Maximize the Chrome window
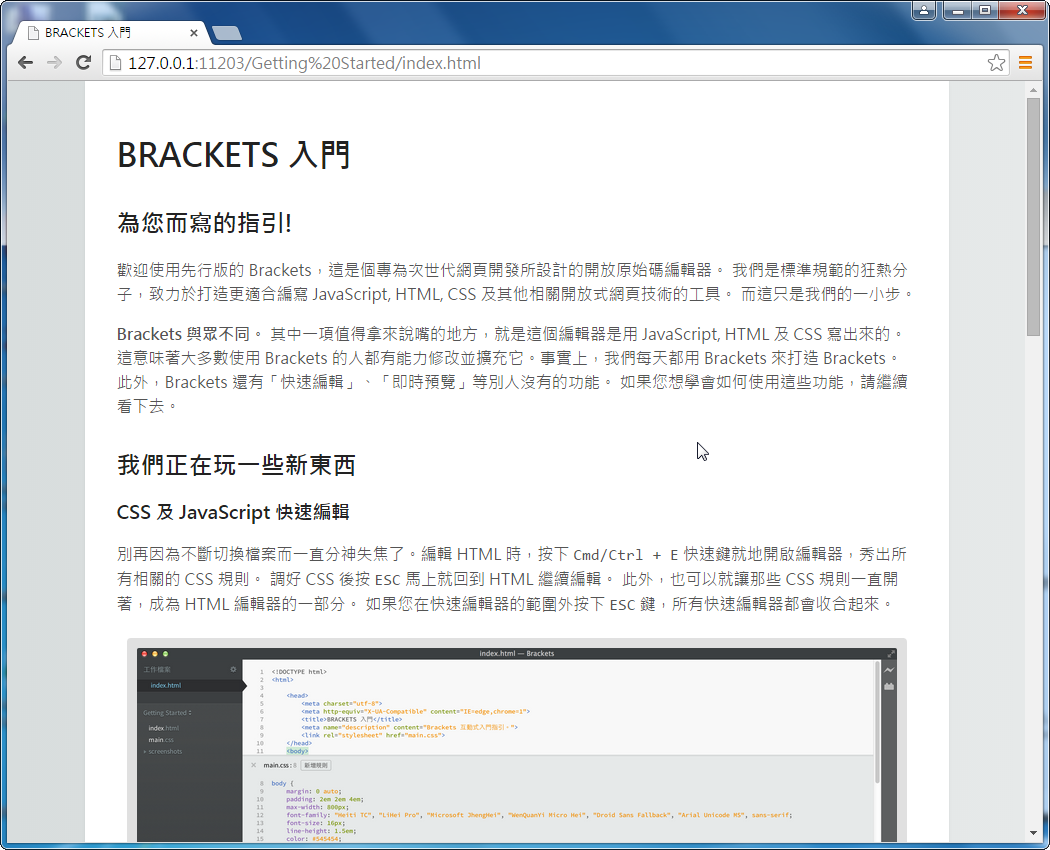This screenshot has width=1050, height=850. click(x=985, y=10)
